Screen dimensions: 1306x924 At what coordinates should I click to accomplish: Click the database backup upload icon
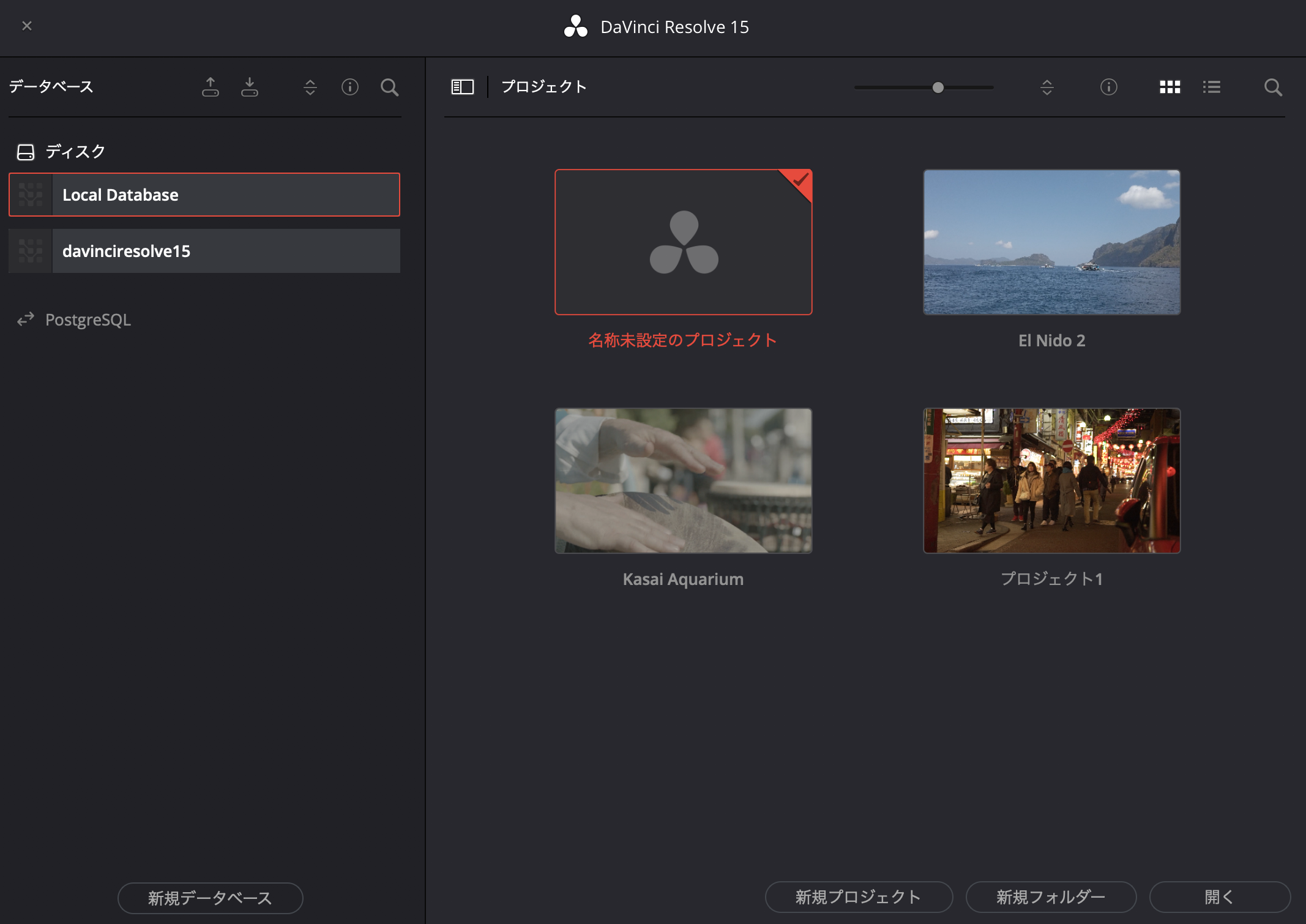[x=211, y=87]
